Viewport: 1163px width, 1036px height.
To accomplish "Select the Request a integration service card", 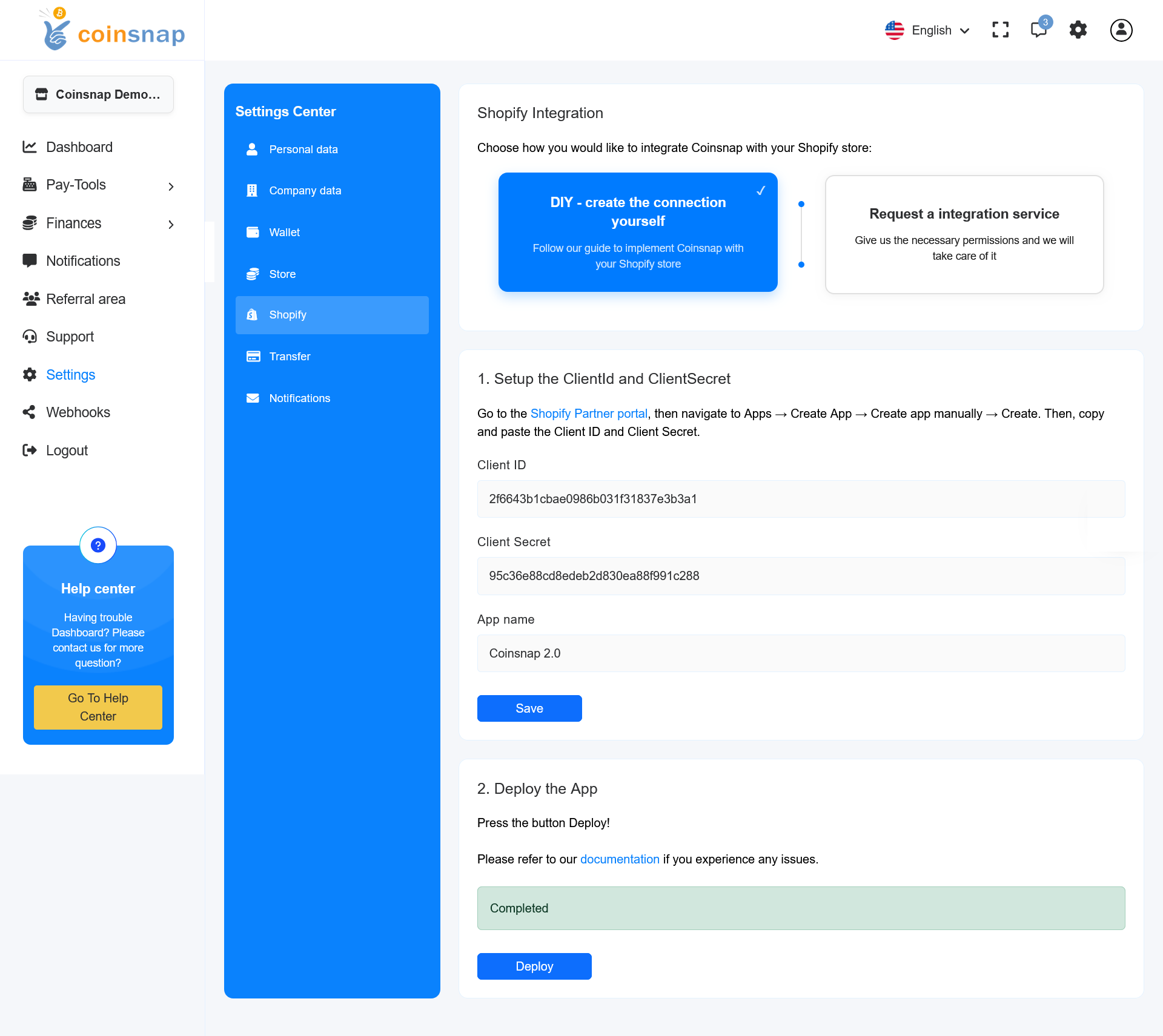I will click(x=964, y=234).
